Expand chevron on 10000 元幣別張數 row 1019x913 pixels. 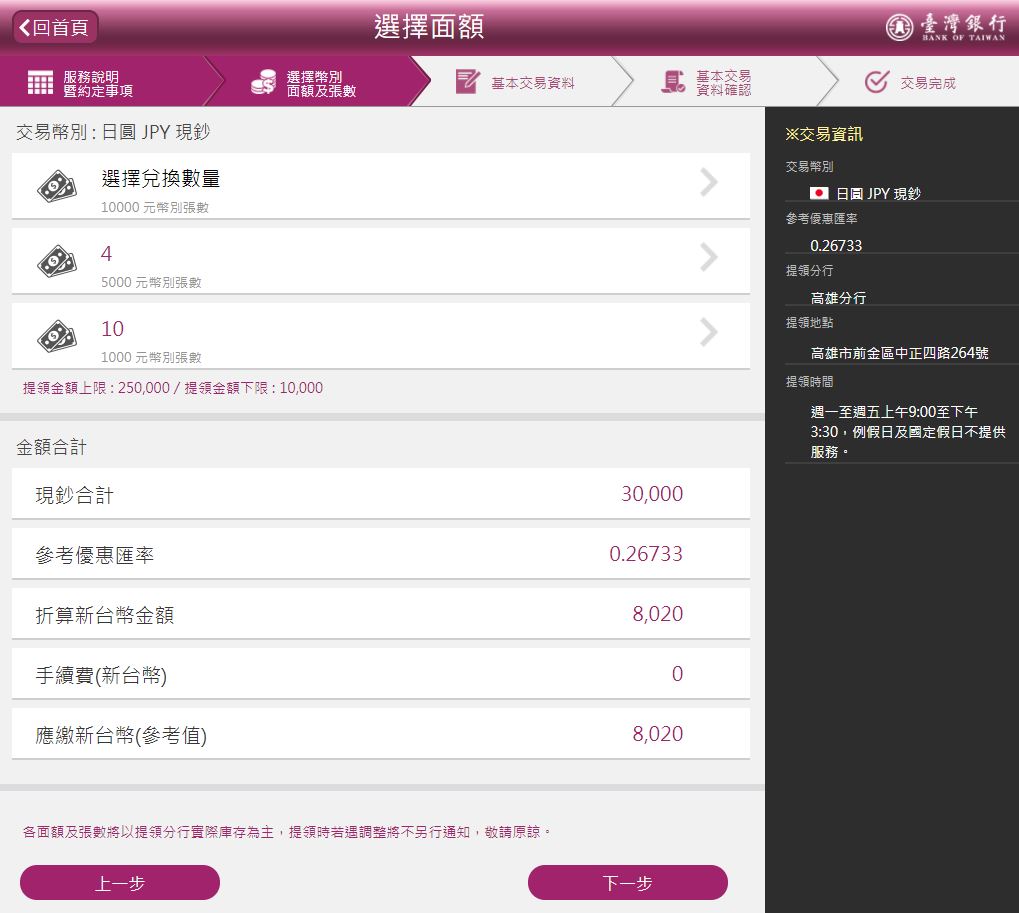click(709, 183)
